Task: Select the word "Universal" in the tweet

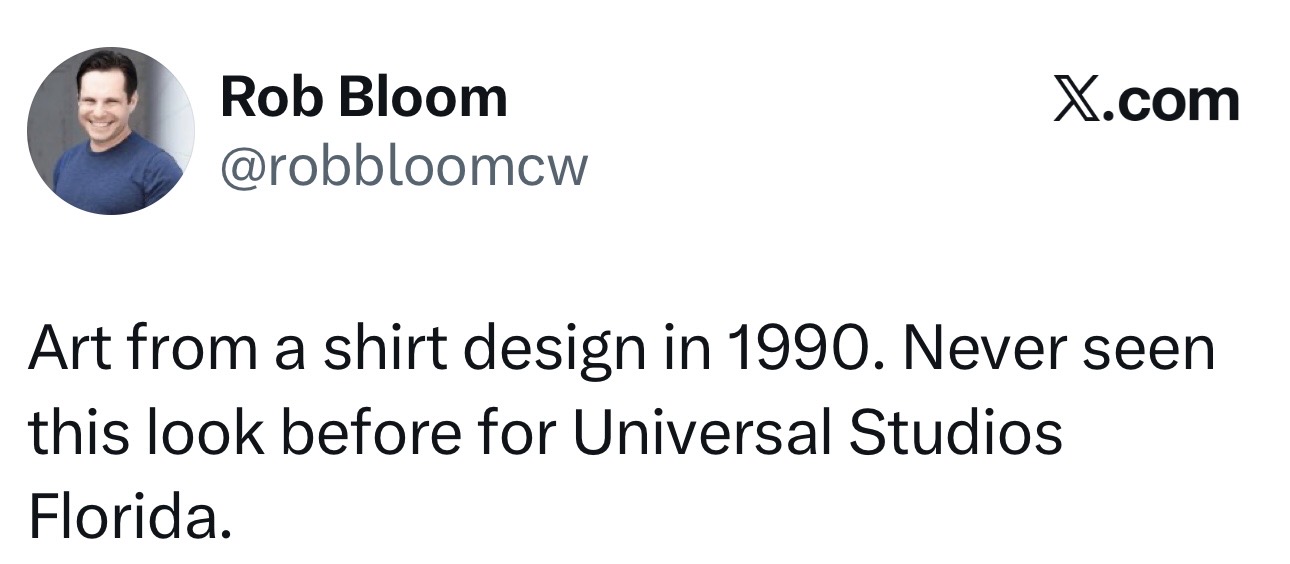Action: 702,435
